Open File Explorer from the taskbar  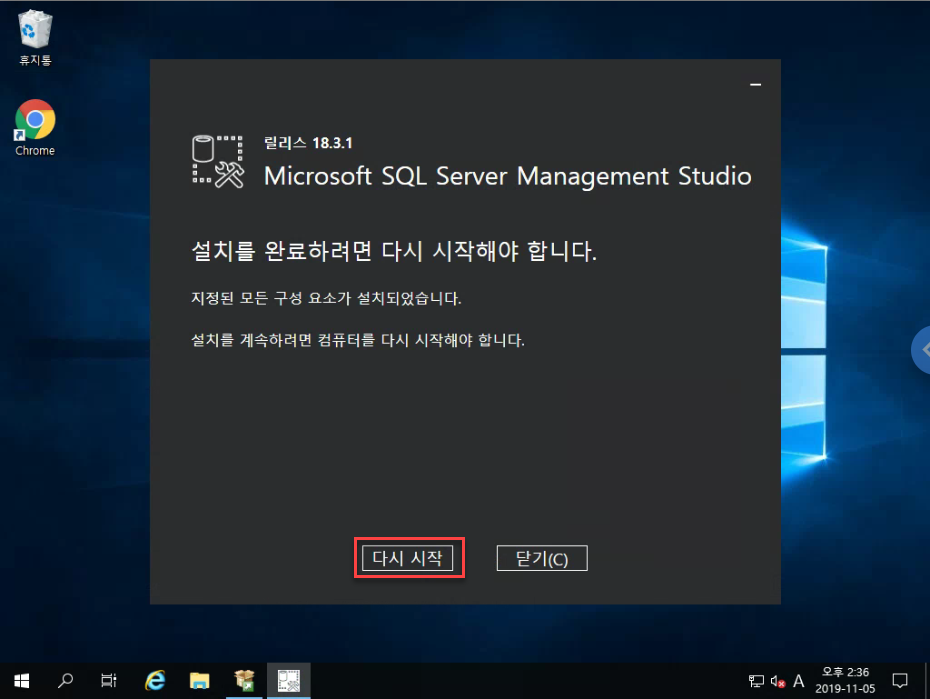point(199,681)
